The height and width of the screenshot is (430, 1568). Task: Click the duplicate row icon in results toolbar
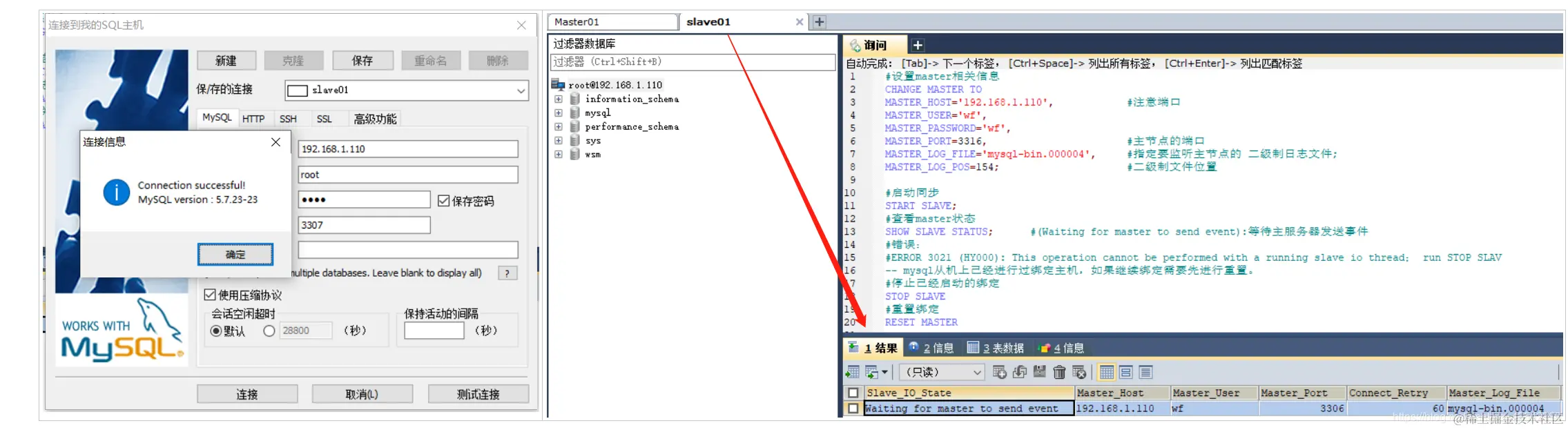(x=1019, y=372)
